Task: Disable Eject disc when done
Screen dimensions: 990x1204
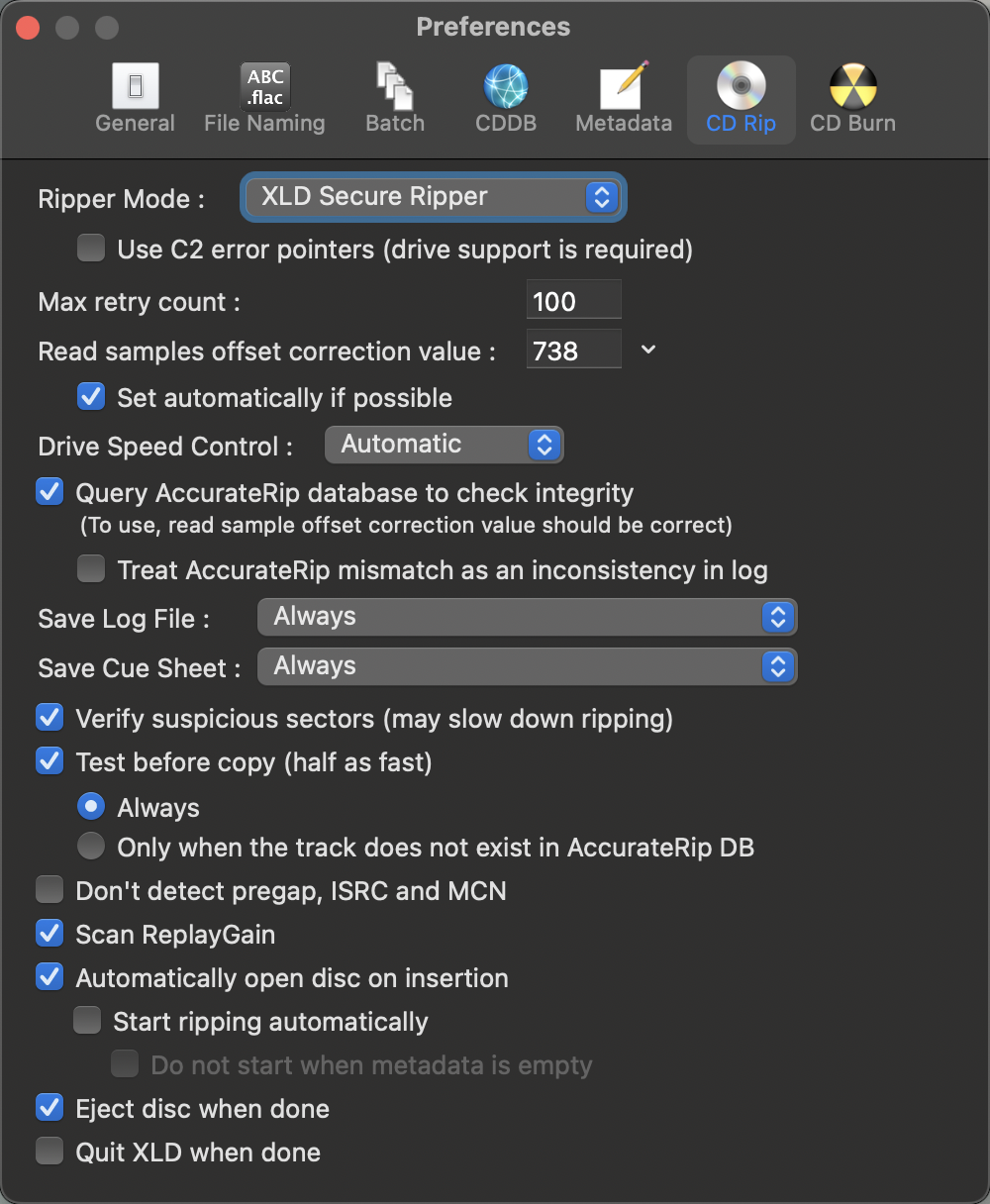Action: pyautogui.click(x=49, y=1108)
